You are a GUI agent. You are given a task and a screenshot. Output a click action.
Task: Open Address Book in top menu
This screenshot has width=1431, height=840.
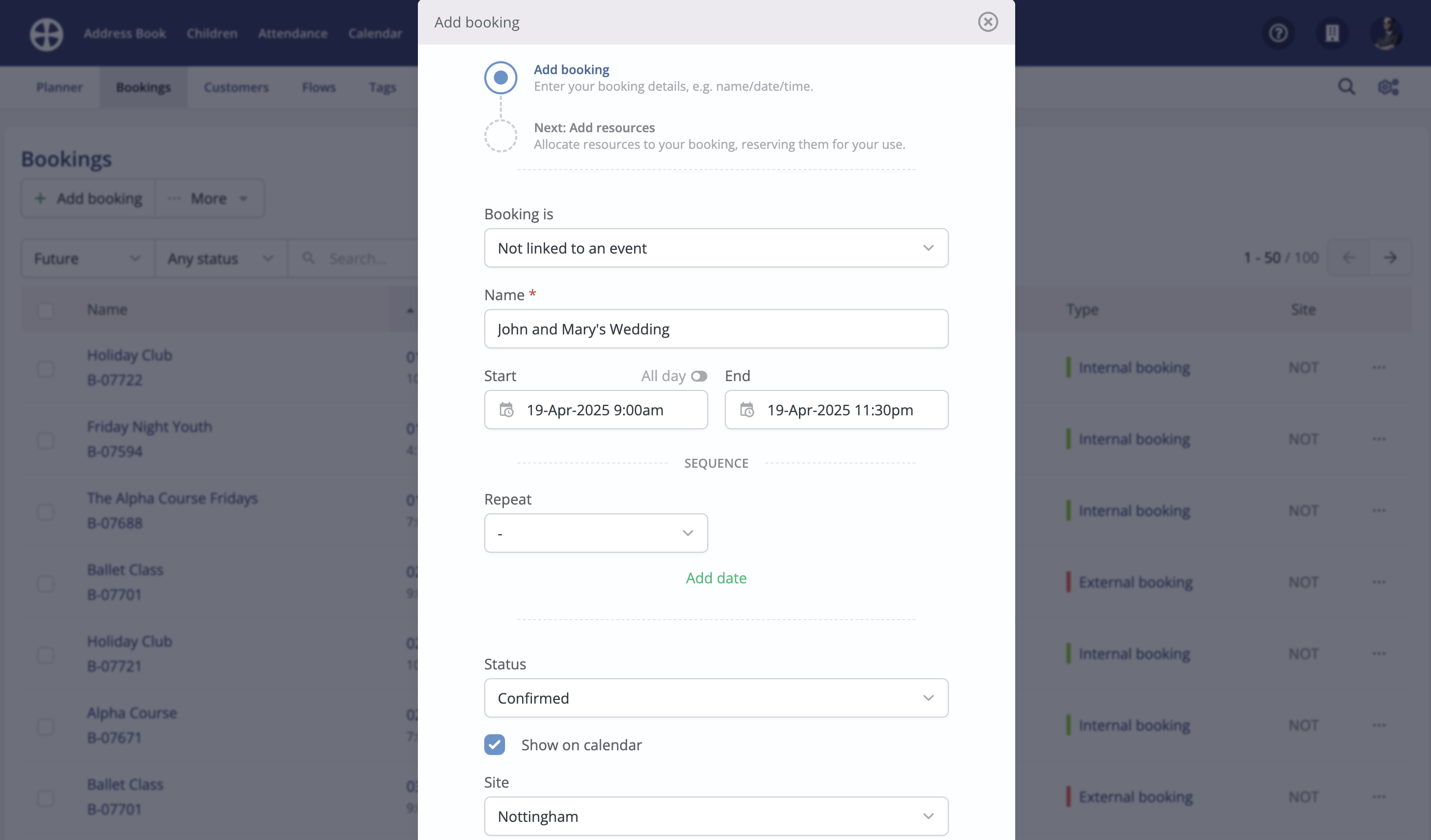click(124, 34)
